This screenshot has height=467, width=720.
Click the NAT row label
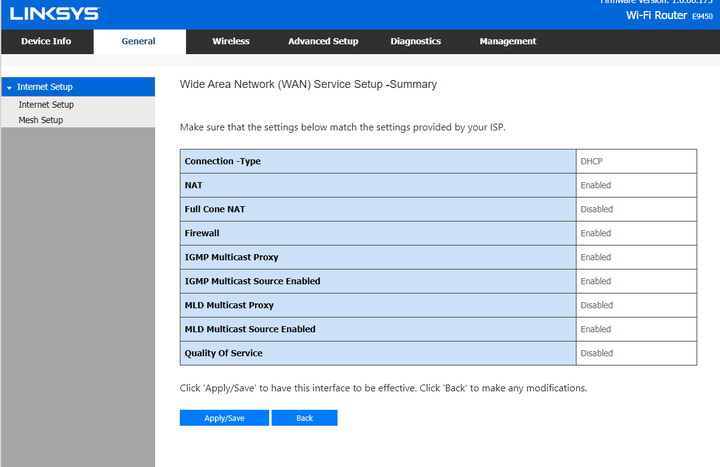point(193,185)
